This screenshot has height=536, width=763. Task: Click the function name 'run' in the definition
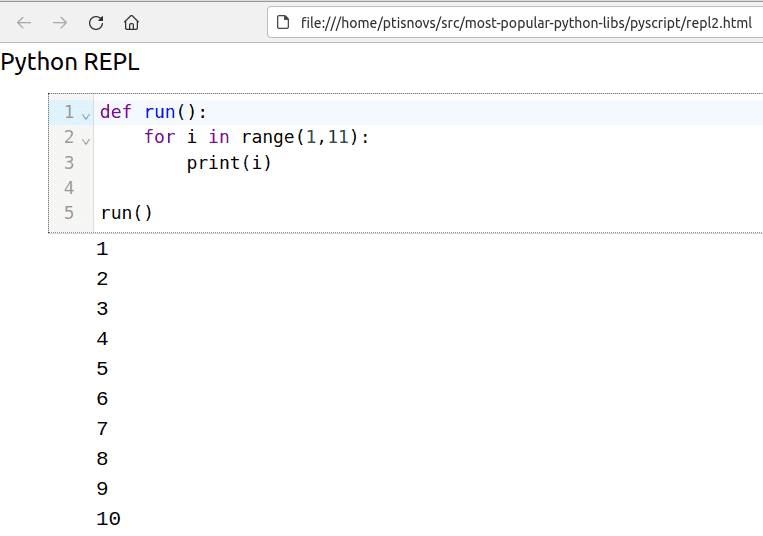point(160,112)
